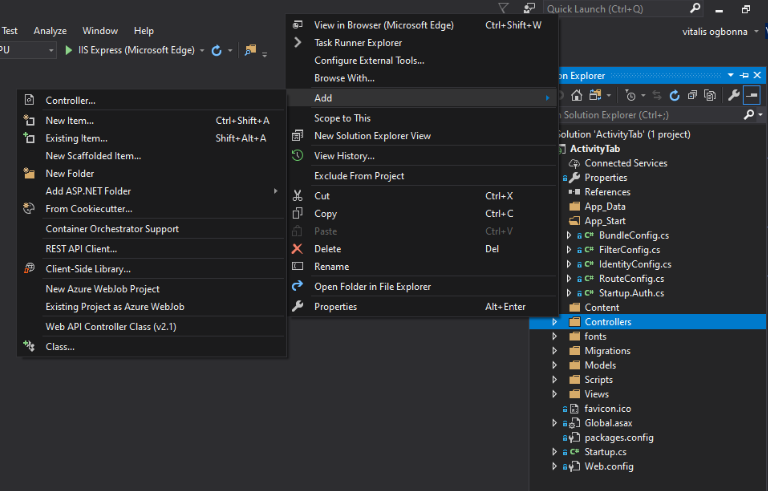
Task: Choose Configure External Tools... in context menu
Action: coord(422,60)
